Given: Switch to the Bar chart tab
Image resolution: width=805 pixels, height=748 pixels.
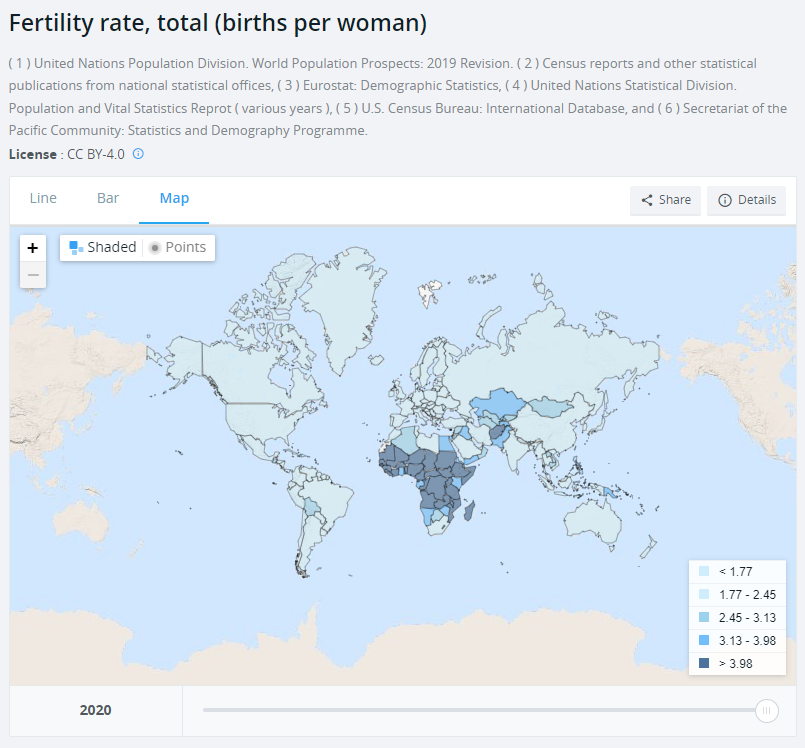Looking at the screenshot, I should click(x=108, y=198).
